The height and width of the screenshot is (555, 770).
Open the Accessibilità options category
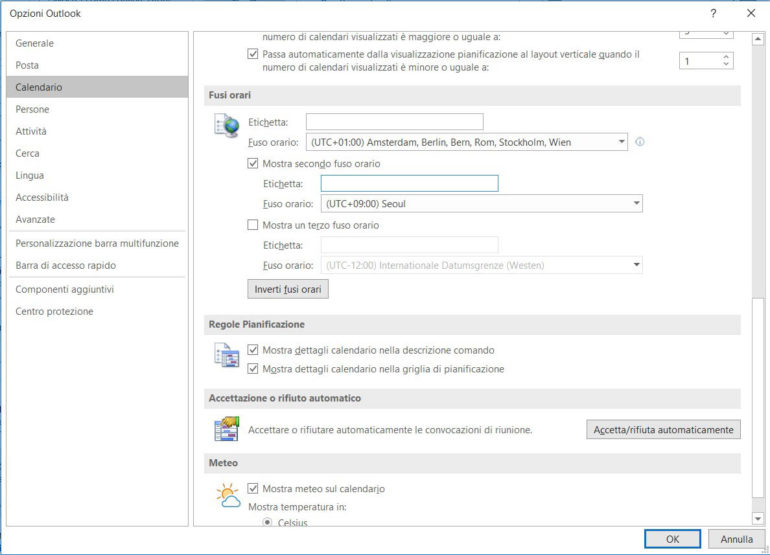click(97, 197)
